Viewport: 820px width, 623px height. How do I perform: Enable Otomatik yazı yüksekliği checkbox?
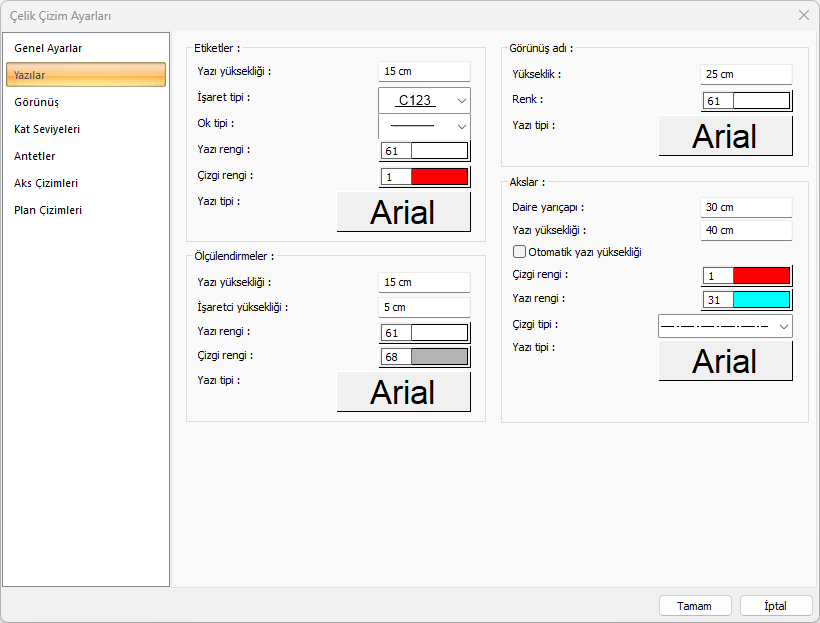point(519,252)
